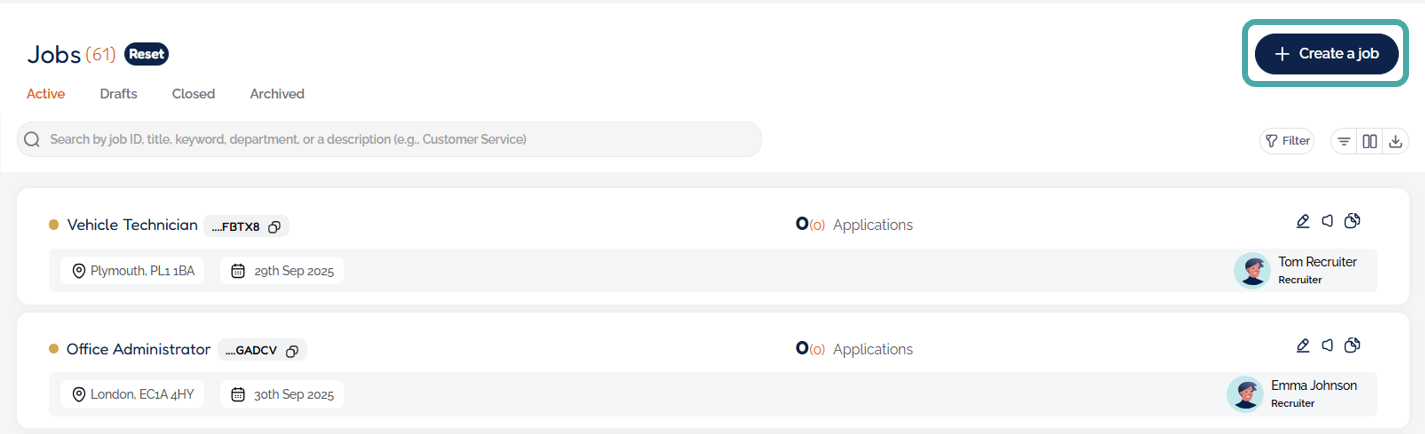Open the Closed jobs tab

coord(193,94)
